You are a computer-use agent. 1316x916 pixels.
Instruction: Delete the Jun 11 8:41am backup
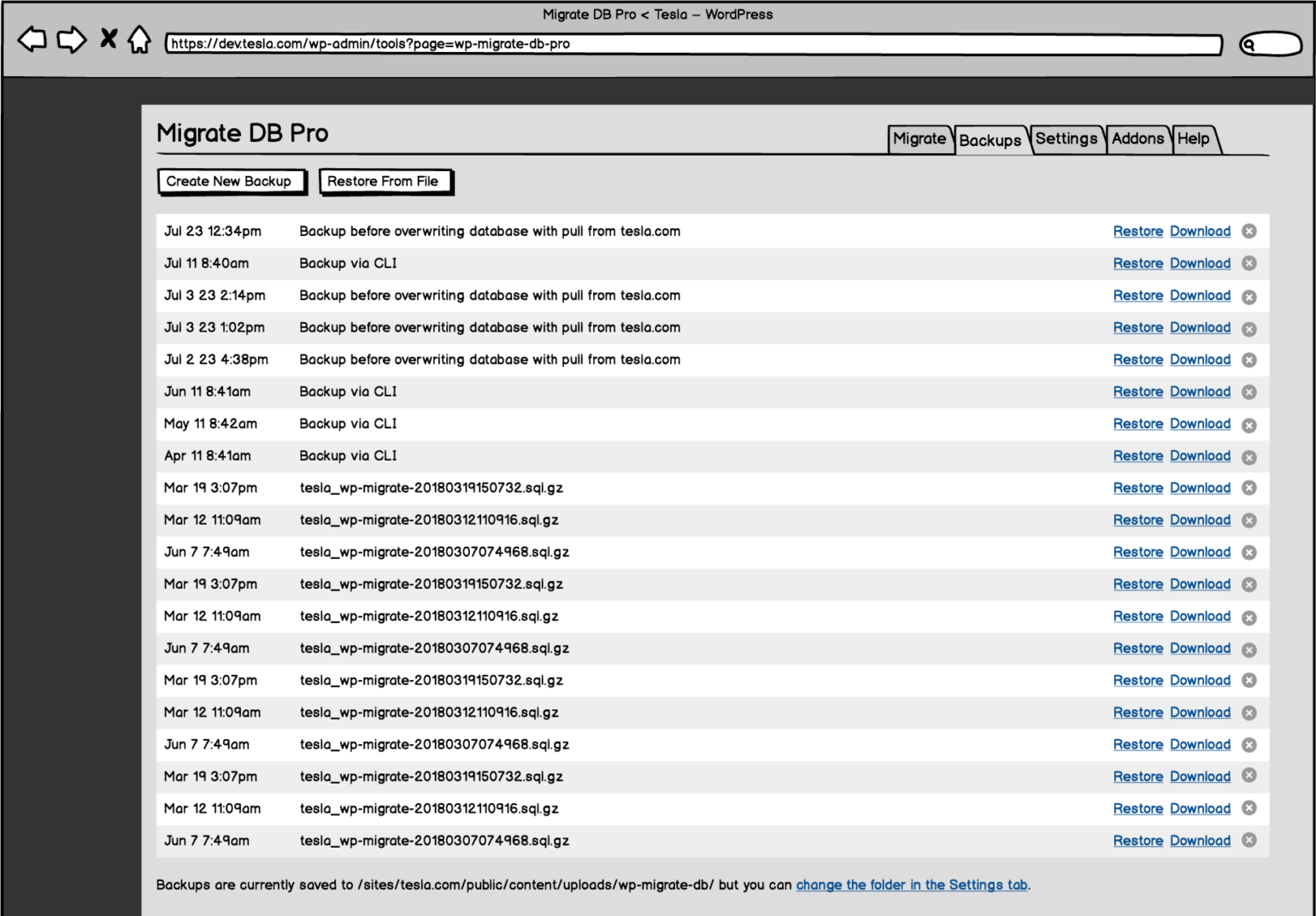[1248, 392]
